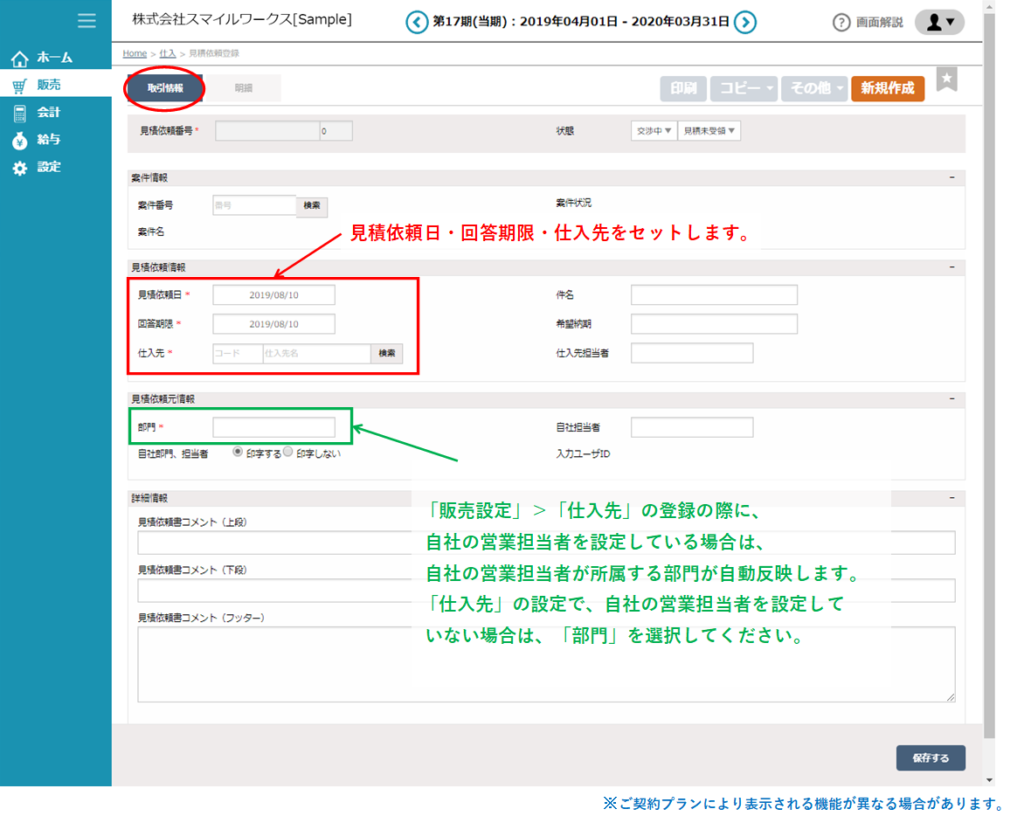Open 設定 in the sidebar
This screenshot has width=1024, height=823.
49,168
